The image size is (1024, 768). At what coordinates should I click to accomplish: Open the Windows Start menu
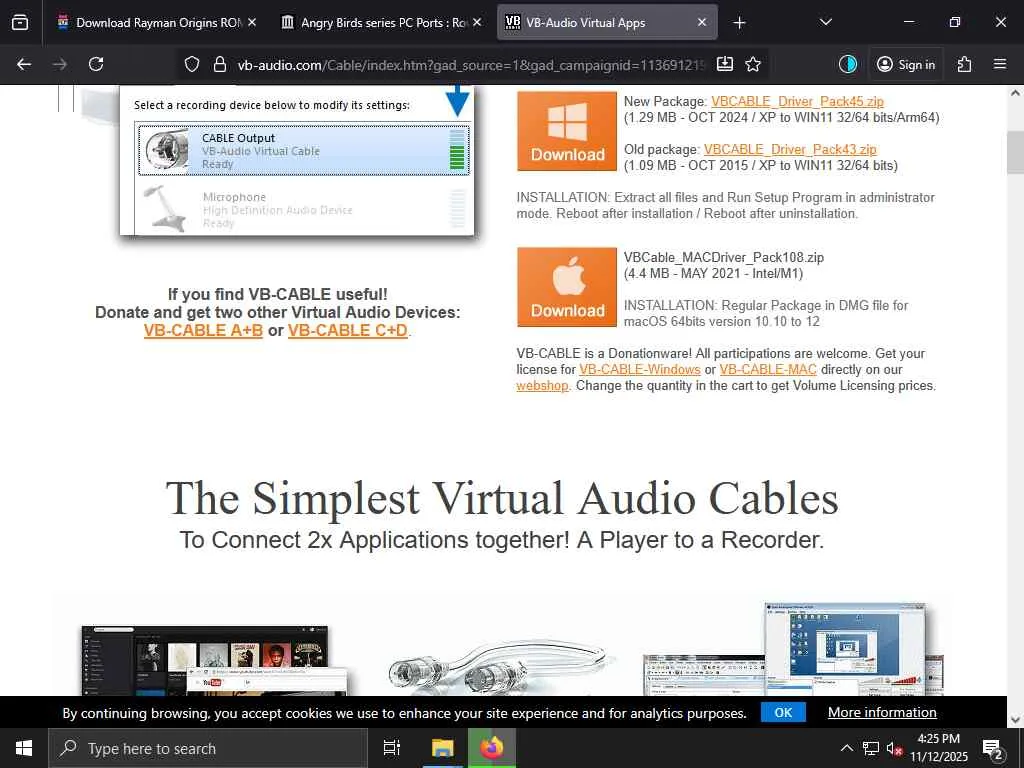[24, 748]
